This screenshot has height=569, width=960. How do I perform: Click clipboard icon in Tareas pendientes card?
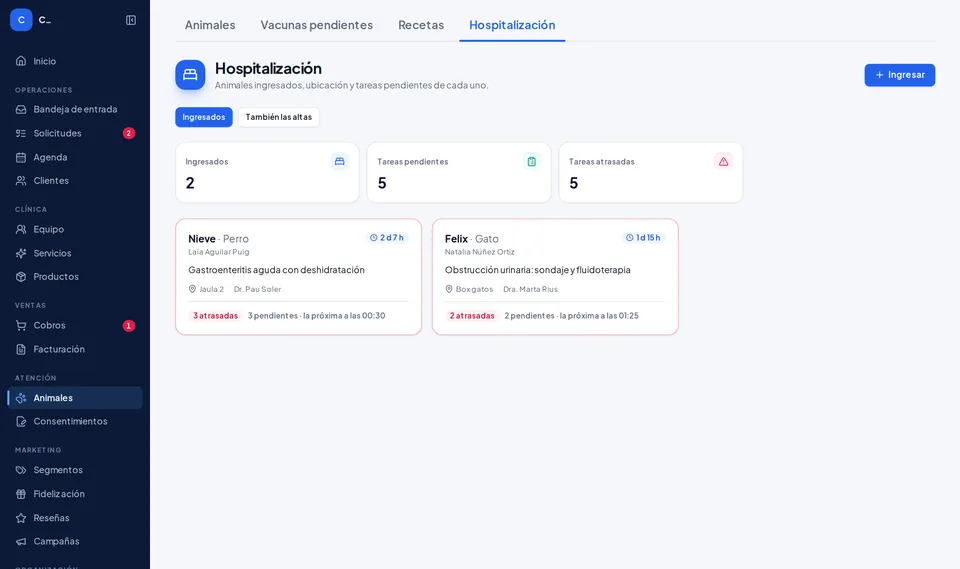(531, 161)
